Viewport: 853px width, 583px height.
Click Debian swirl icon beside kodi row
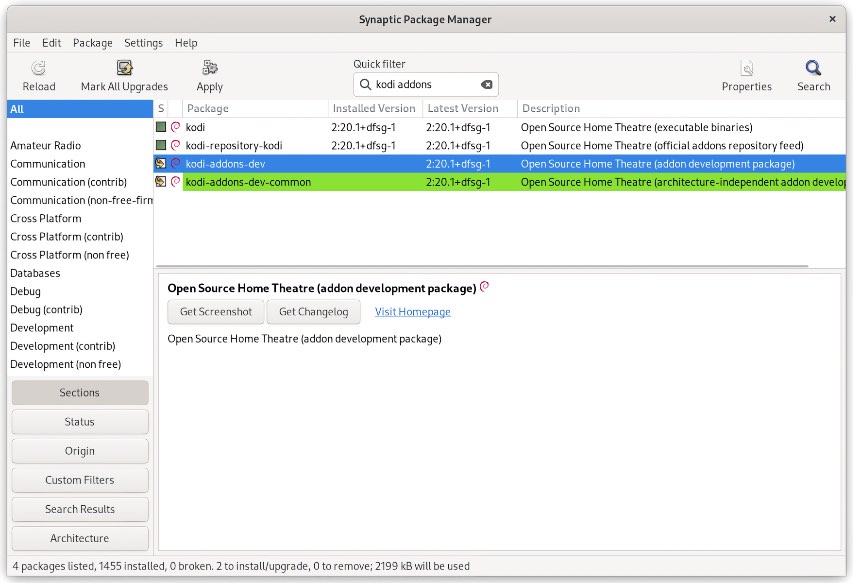click(x=175, y=127)
